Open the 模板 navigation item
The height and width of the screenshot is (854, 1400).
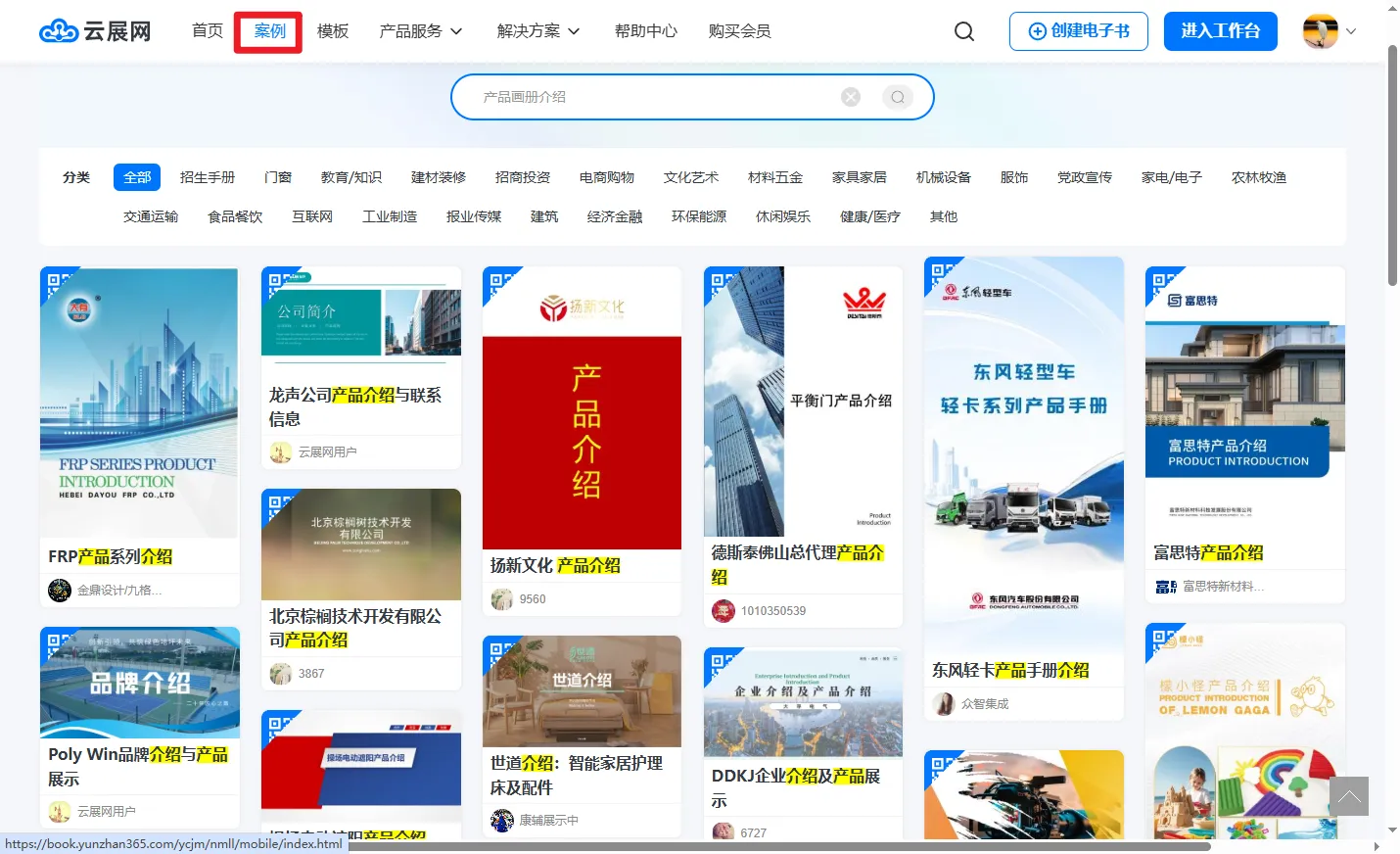tap(333, 31)
